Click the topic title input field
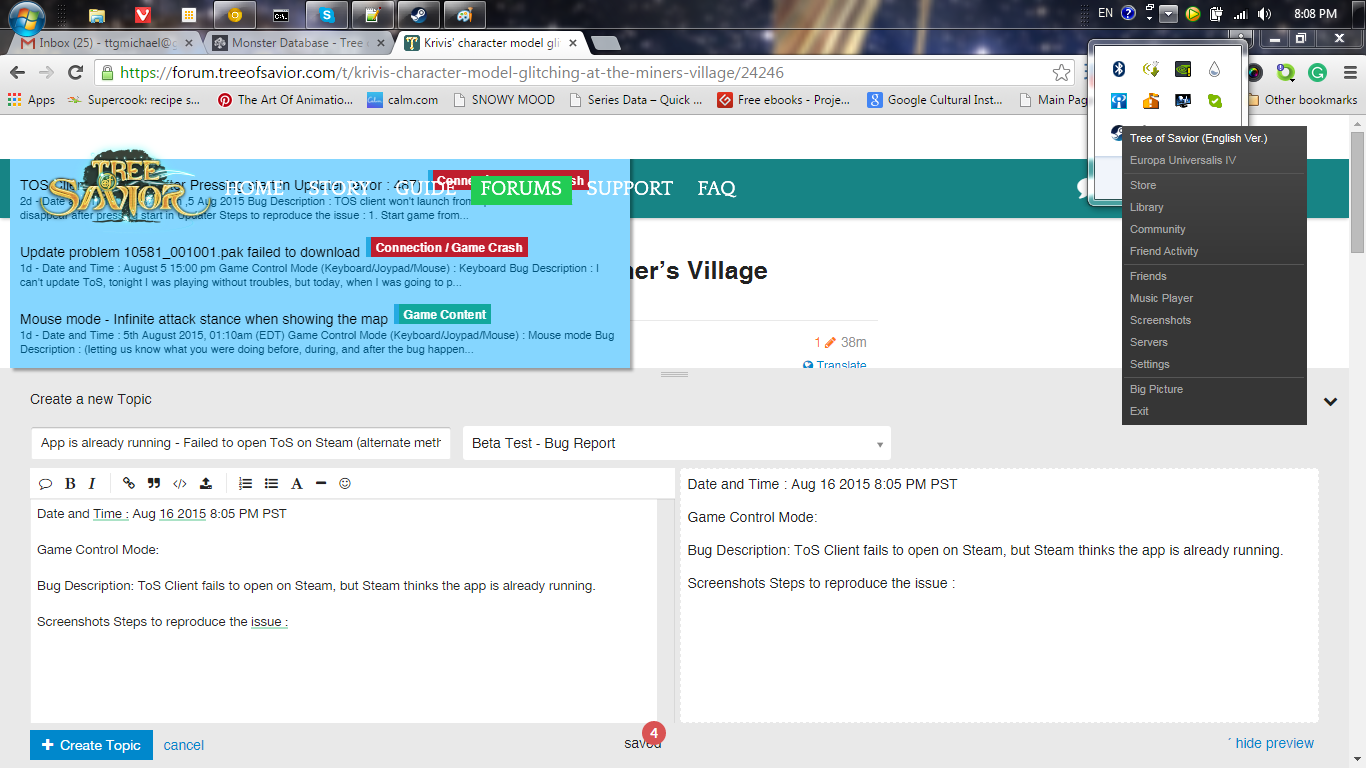The width and height of the screenshot is (1366, 768). coord(240,443)
